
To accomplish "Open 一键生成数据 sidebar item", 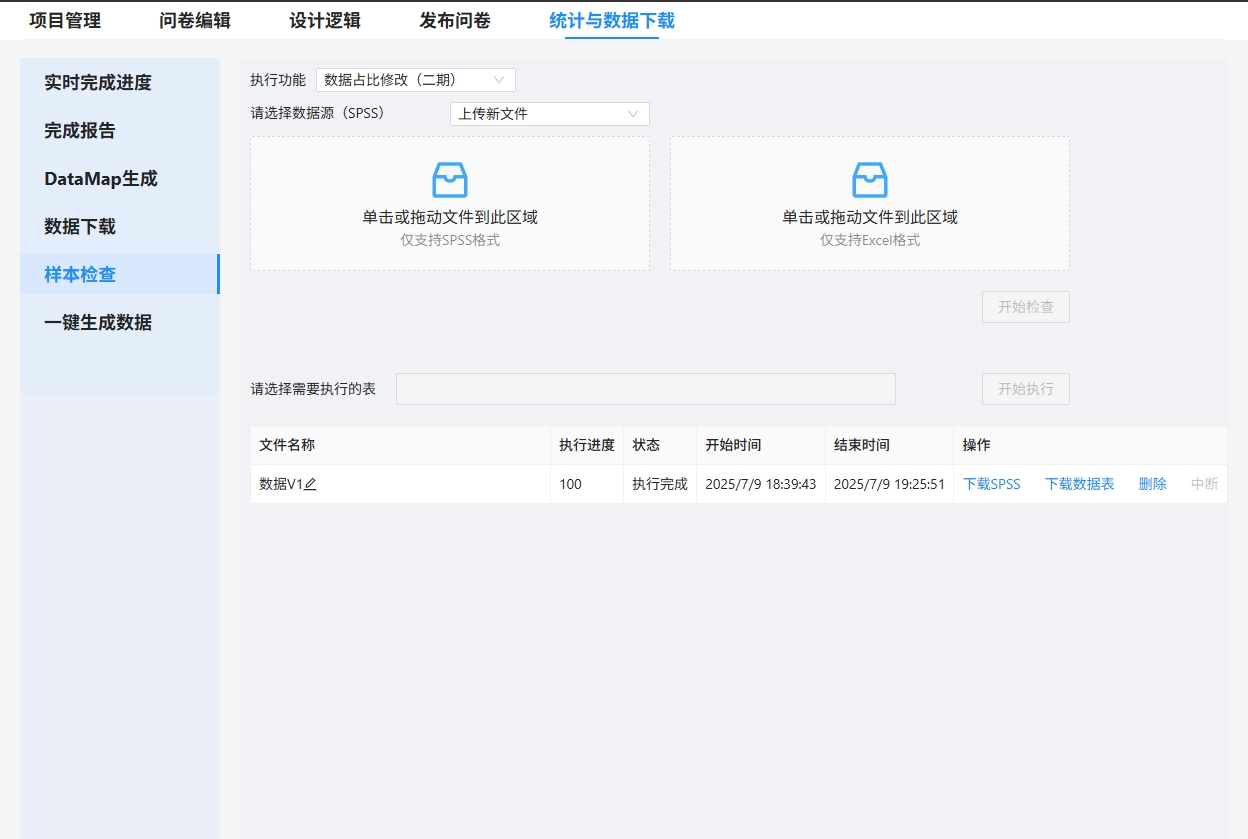I will [x=120, y=322].
